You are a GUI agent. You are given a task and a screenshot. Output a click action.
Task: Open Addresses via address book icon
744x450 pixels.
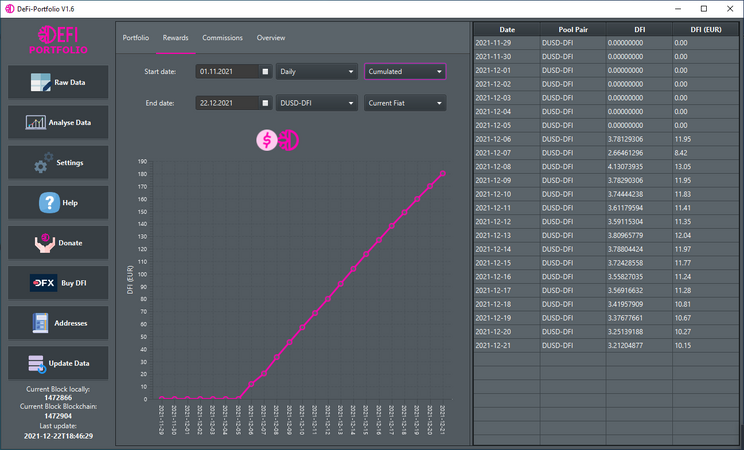point(41,323)
